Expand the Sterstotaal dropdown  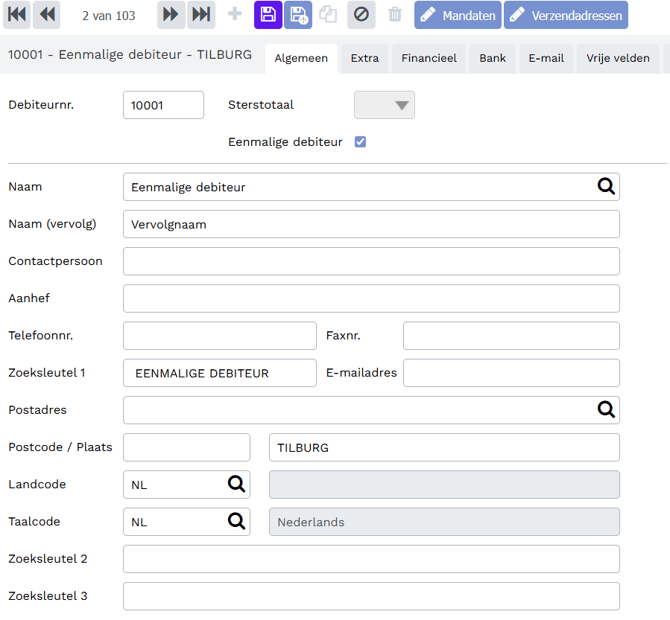click(385, 105)
